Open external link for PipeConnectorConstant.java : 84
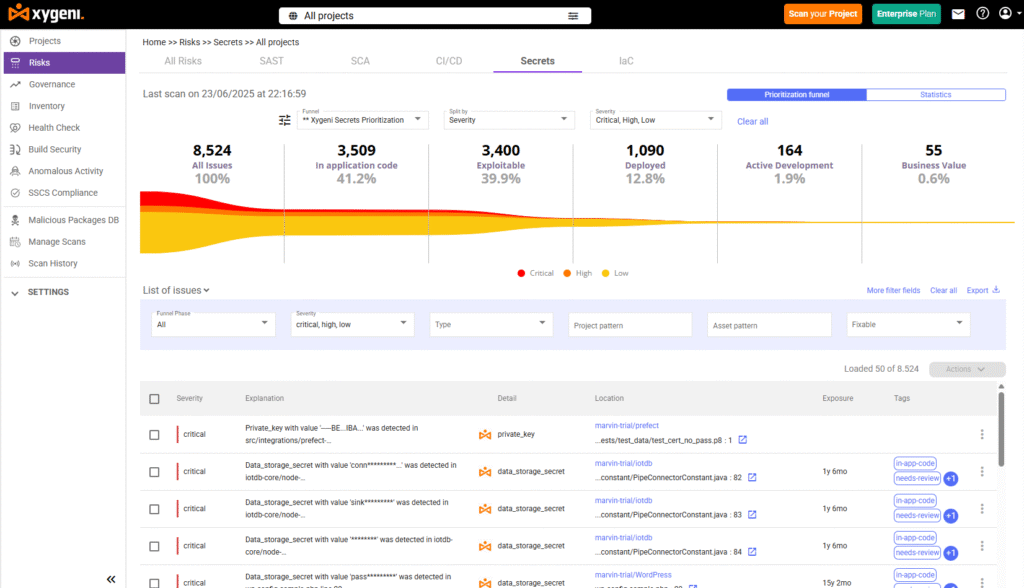The image size is (1024, 588). pyautogui.click(x=752, y=551)
